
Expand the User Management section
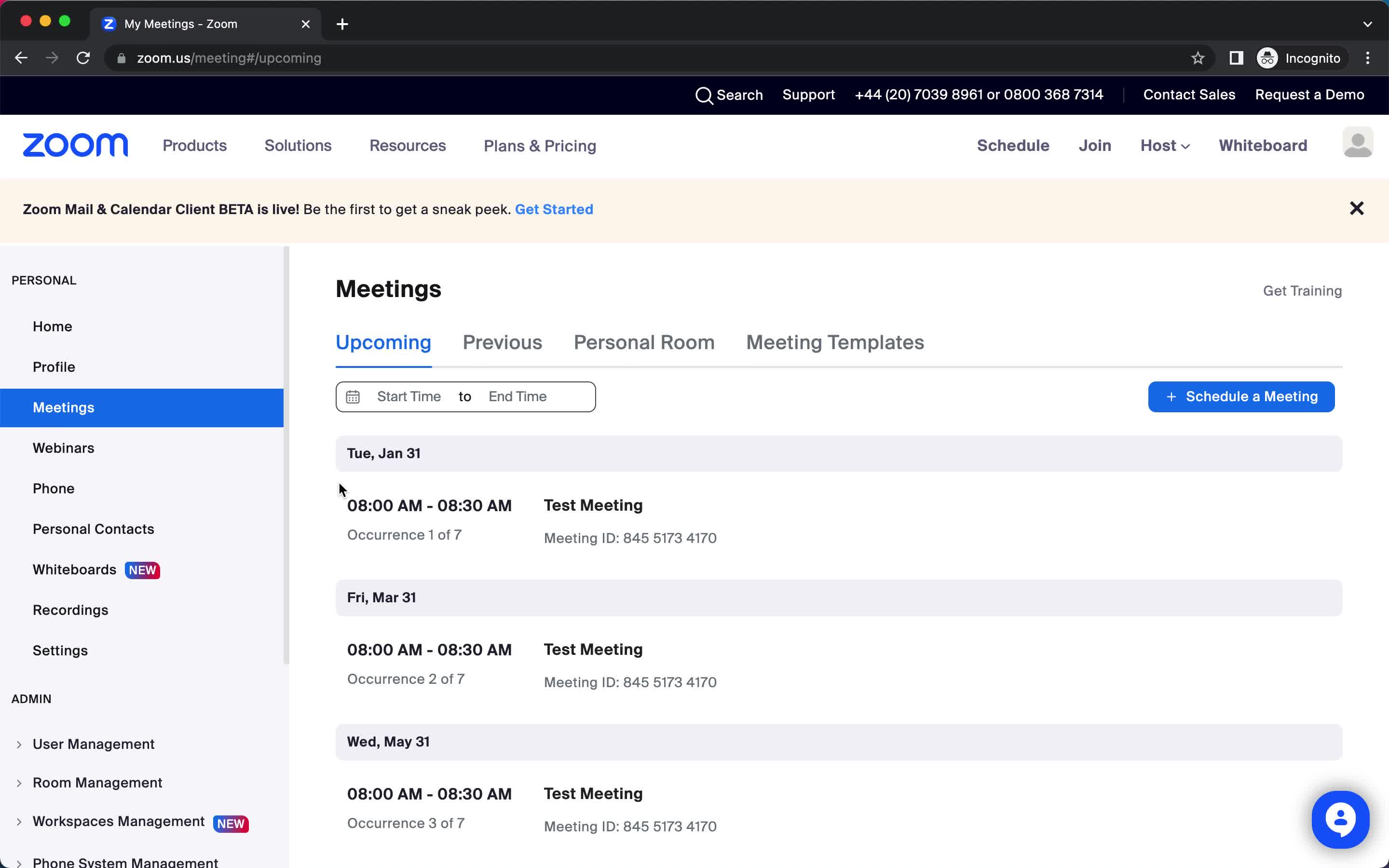pos(20,744)
